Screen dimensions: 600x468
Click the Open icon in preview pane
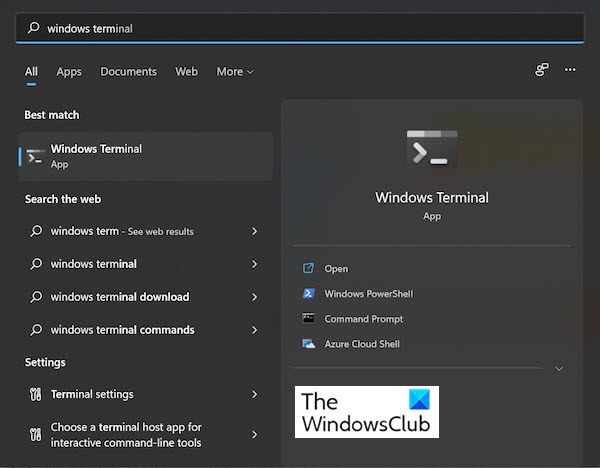(x=308, y=268)
